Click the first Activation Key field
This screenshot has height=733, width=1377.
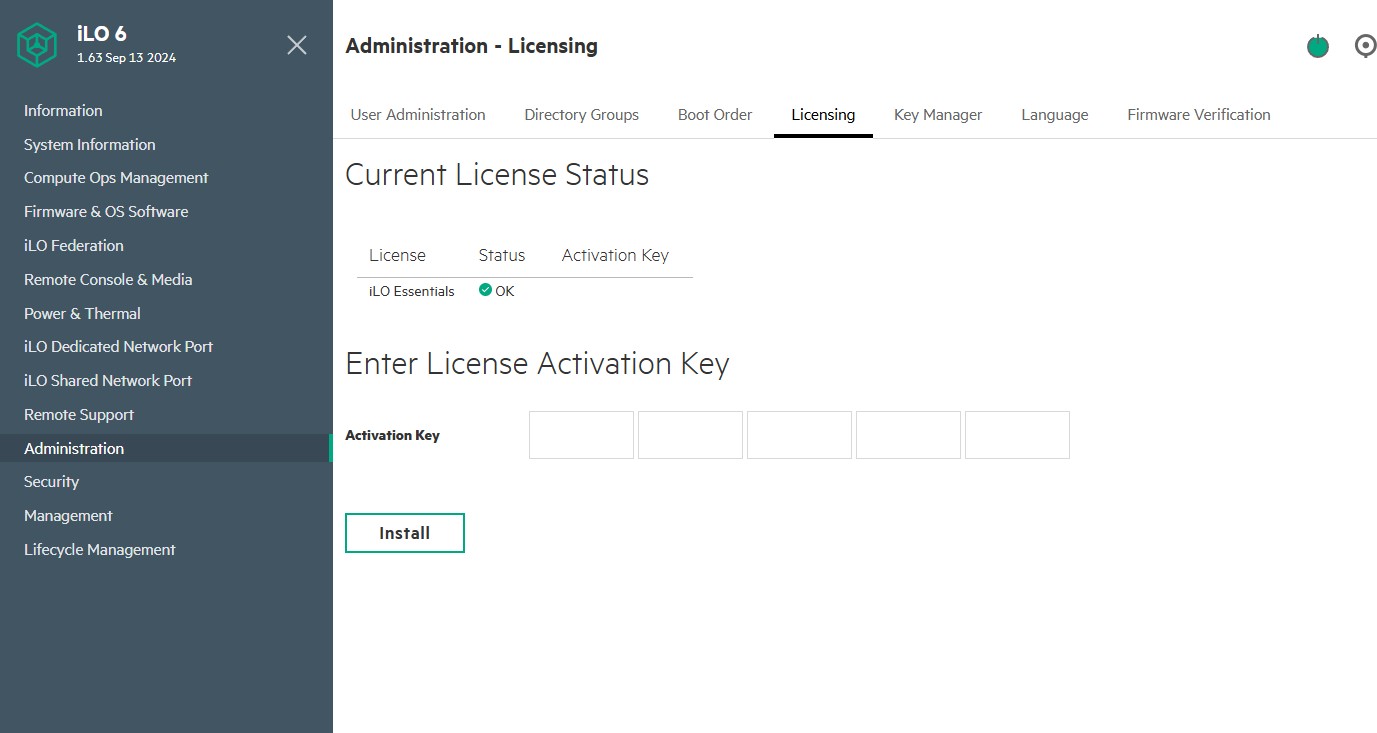(581, 435)
